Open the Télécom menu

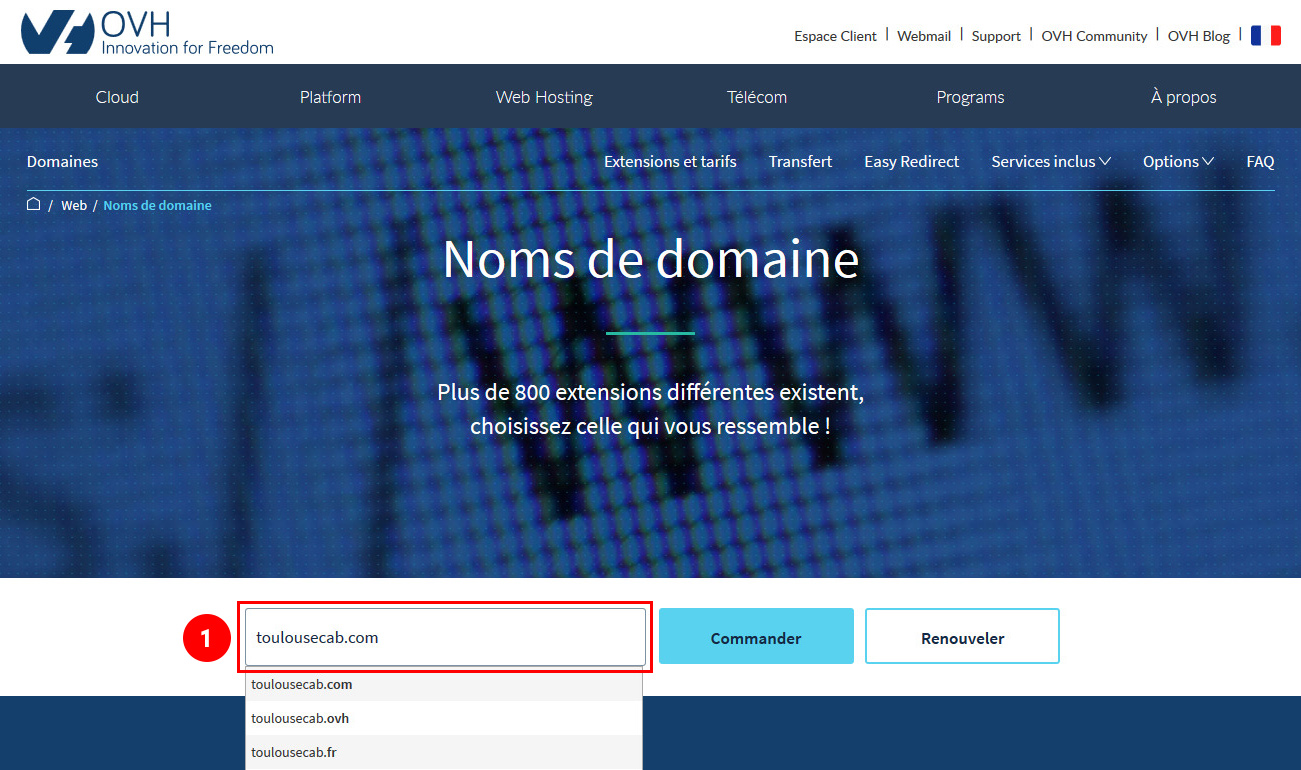757,97
